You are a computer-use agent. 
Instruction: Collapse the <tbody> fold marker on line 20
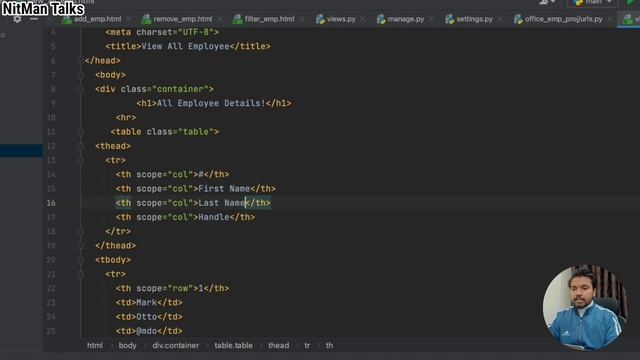click(x=80, y=260)
